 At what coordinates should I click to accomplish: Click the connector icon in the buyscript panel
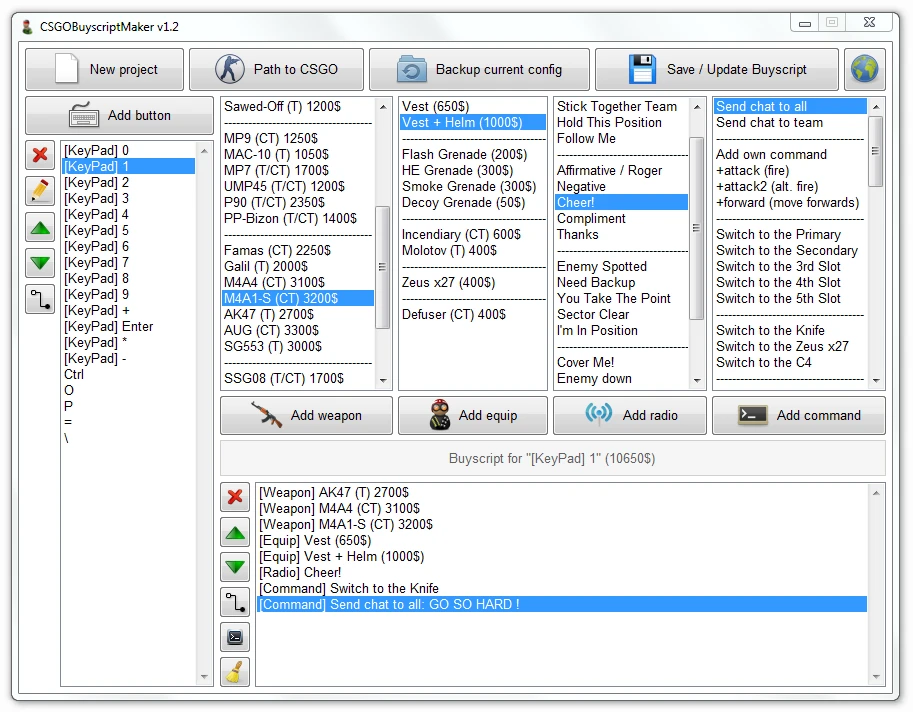coord(235,602)
